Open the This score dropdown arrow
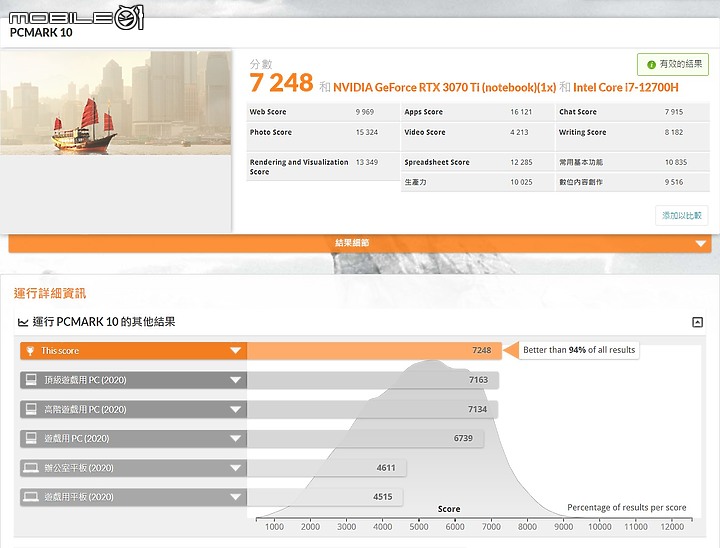Image resolution: width=720 pixels, height=548 pixels. point(235,350)
